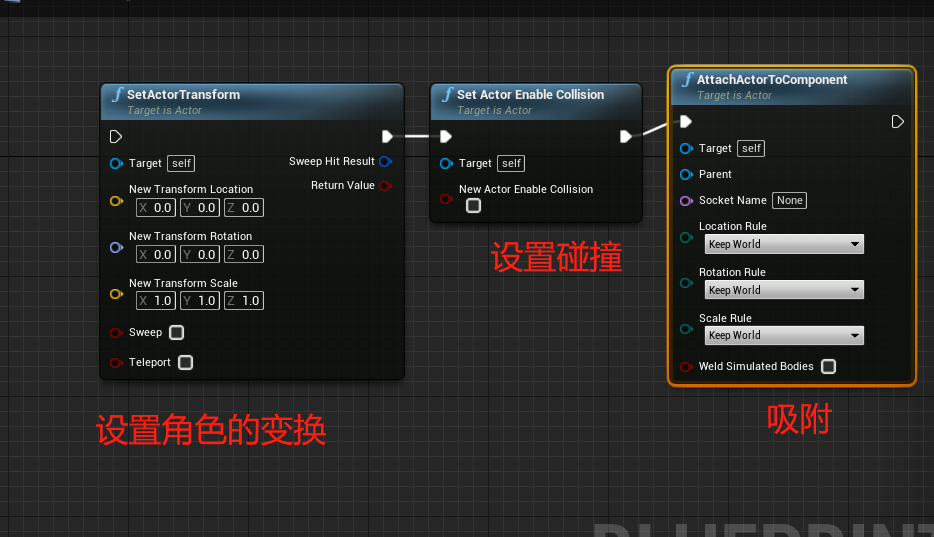Click Sweep Hit Result output pin
This screenshot has width=934, height=537.
coord(386,161)
